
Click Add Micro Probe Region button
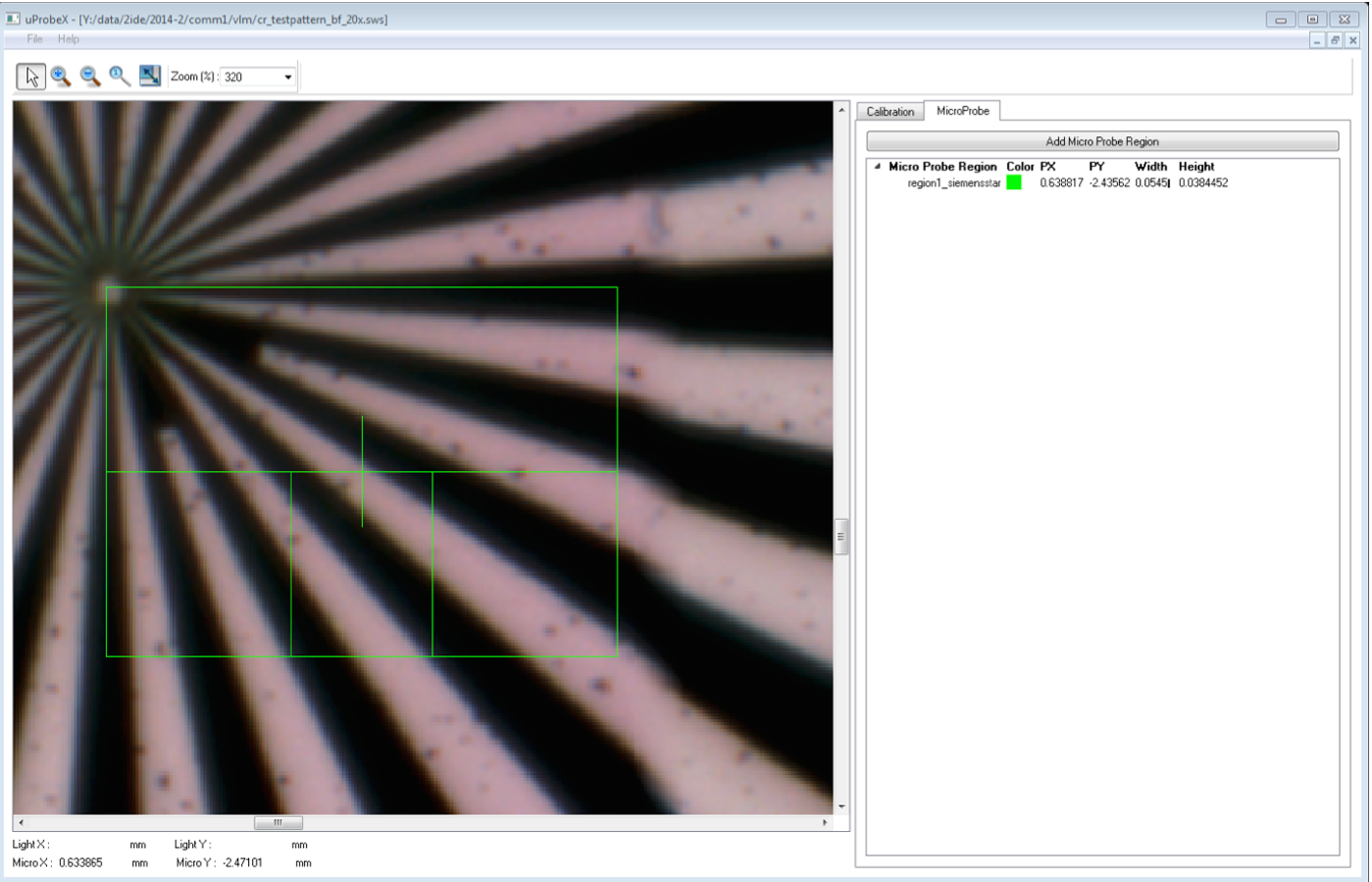pyautogui.click(x=1102, y=141)
